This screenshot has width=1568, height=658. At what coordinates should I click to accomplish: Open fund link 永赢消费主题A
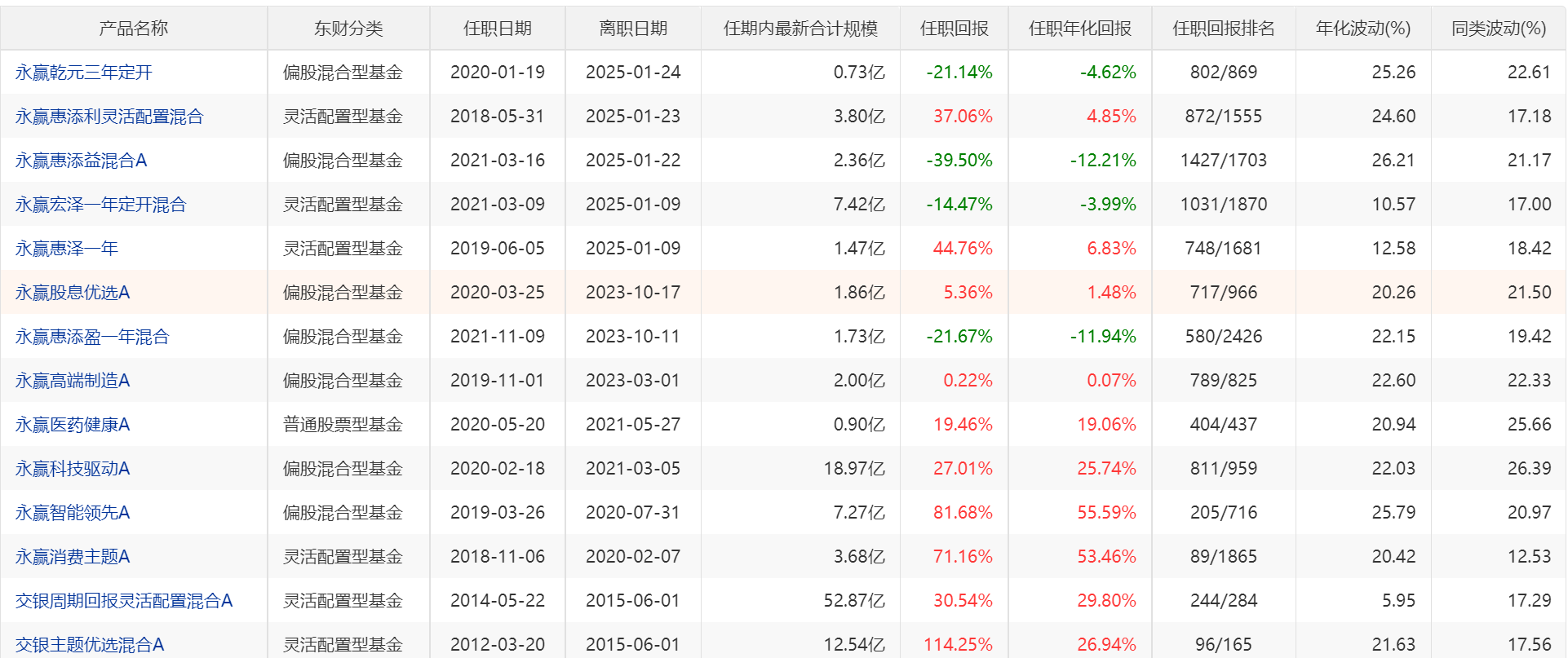73,557
